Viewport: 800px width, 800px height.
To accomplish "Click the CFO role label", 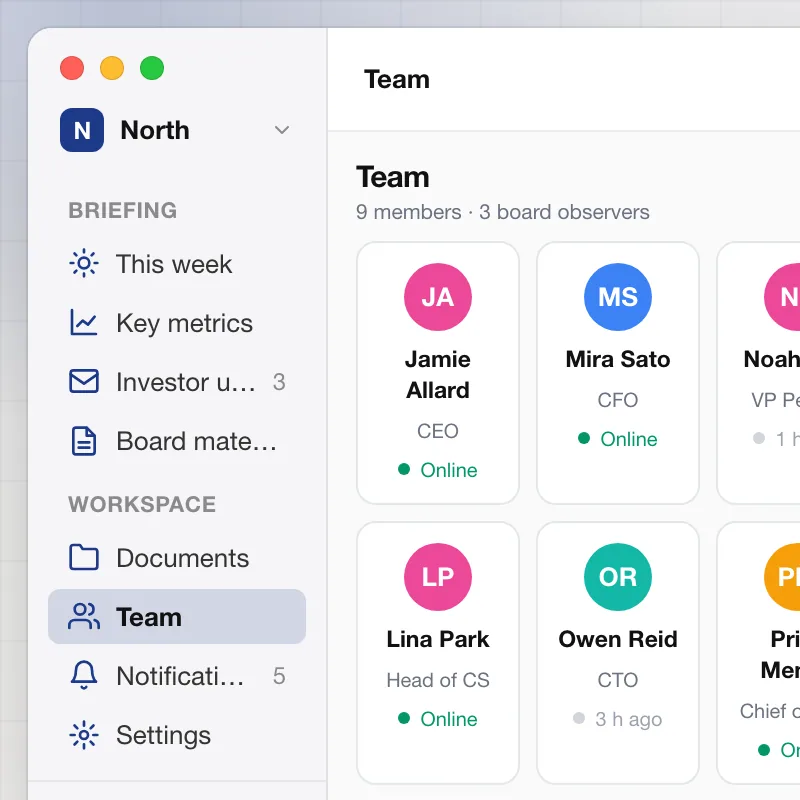I will click(x=617, y=400).
